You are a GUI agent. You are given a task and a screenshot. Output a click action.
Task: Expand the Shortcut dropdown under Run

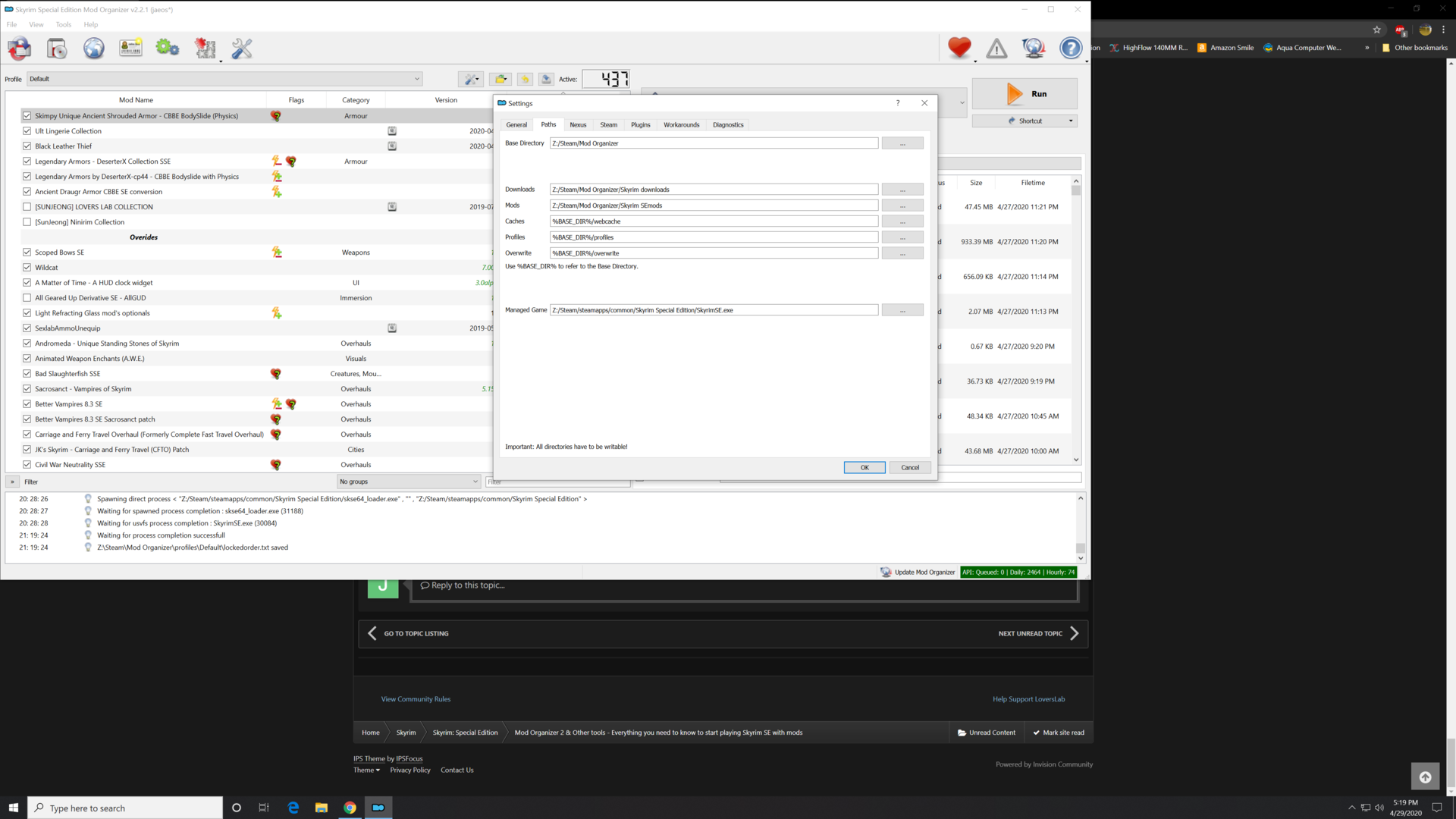point(1071,121)
